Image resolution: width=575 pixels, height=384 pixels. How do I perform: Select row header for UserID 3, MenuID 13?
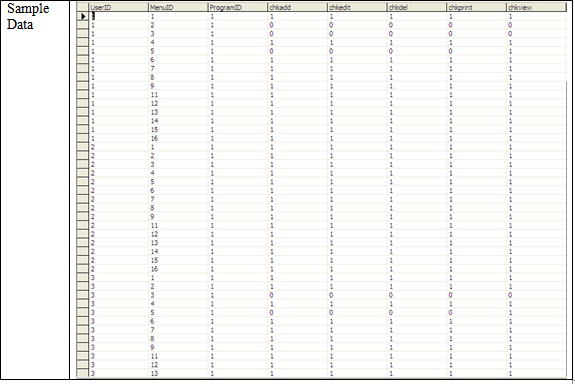pyautogui.click(x=83, y=373)
